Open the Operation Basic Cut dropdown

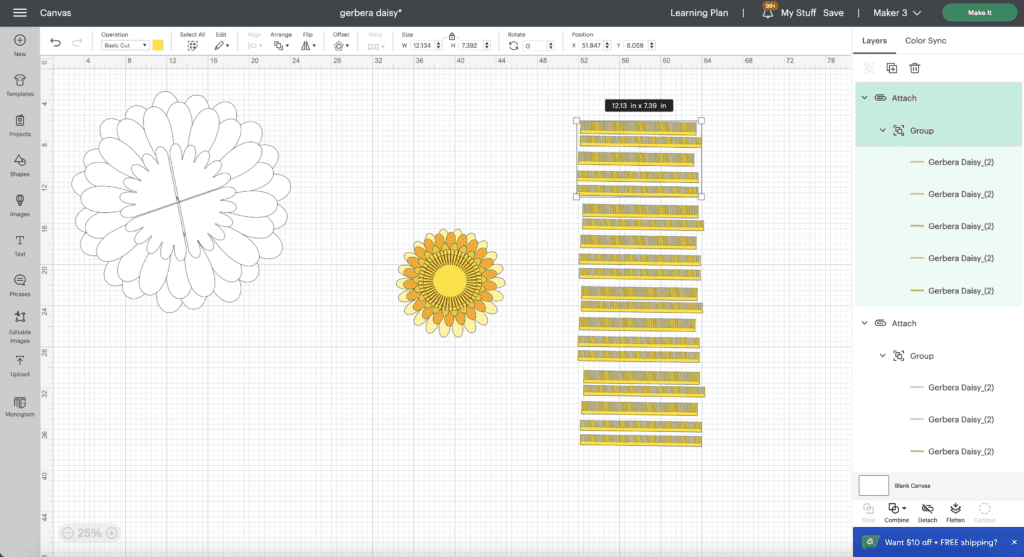[125, 46]
